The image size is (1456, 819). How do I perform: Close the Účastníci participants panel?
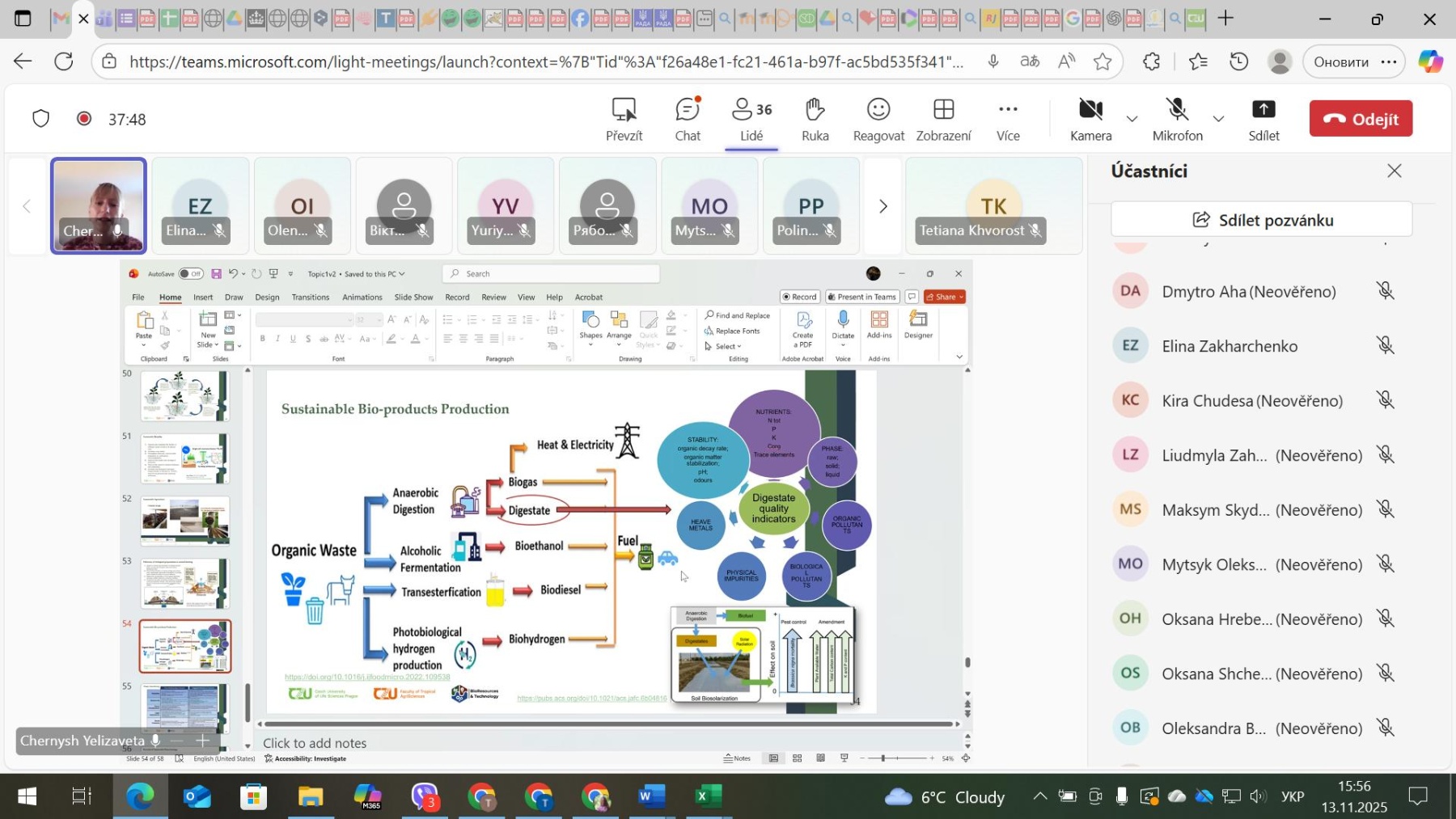click(1394, 171)
